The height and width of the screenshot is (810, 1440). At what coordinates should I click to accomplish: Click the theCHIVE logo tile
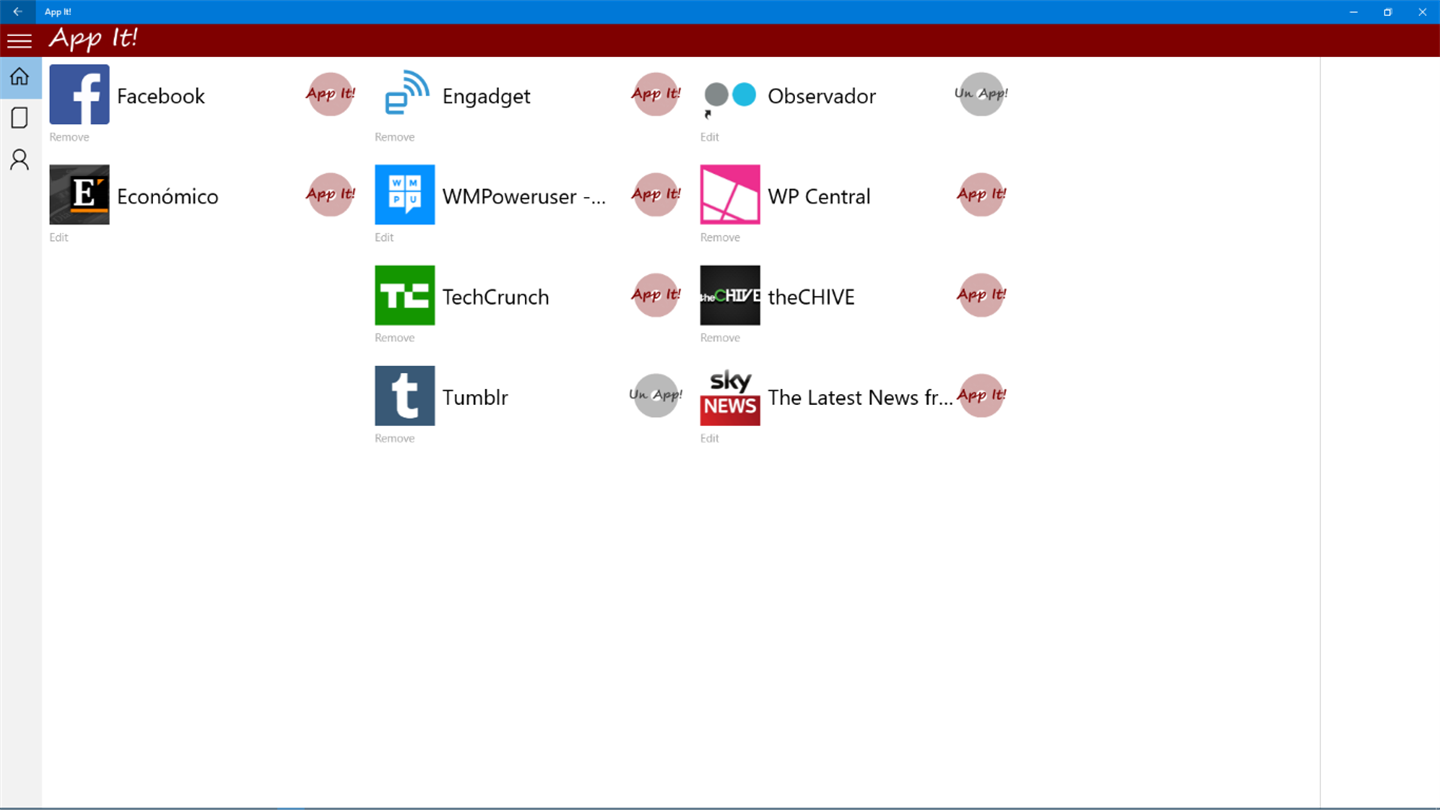(730, 295)
